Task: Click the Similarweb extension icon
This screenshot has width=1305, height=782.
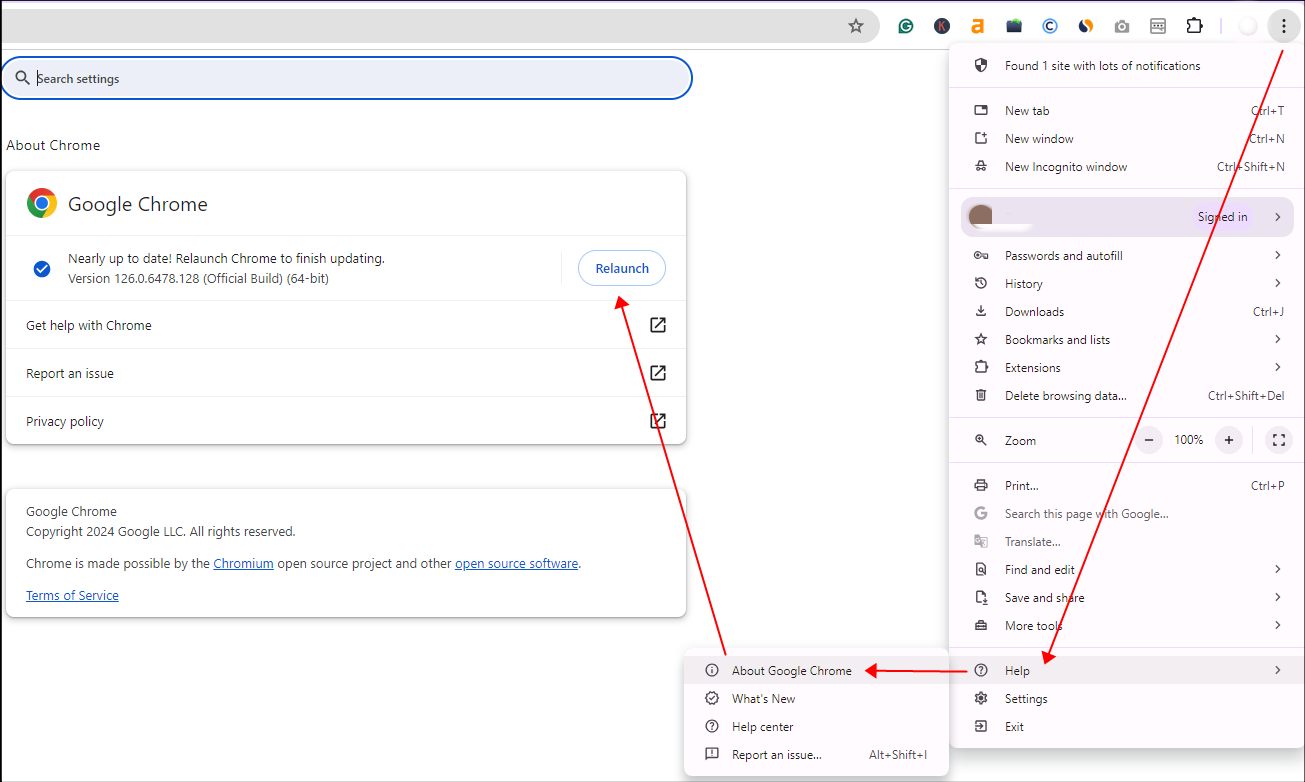Action: click(1086, 27)
